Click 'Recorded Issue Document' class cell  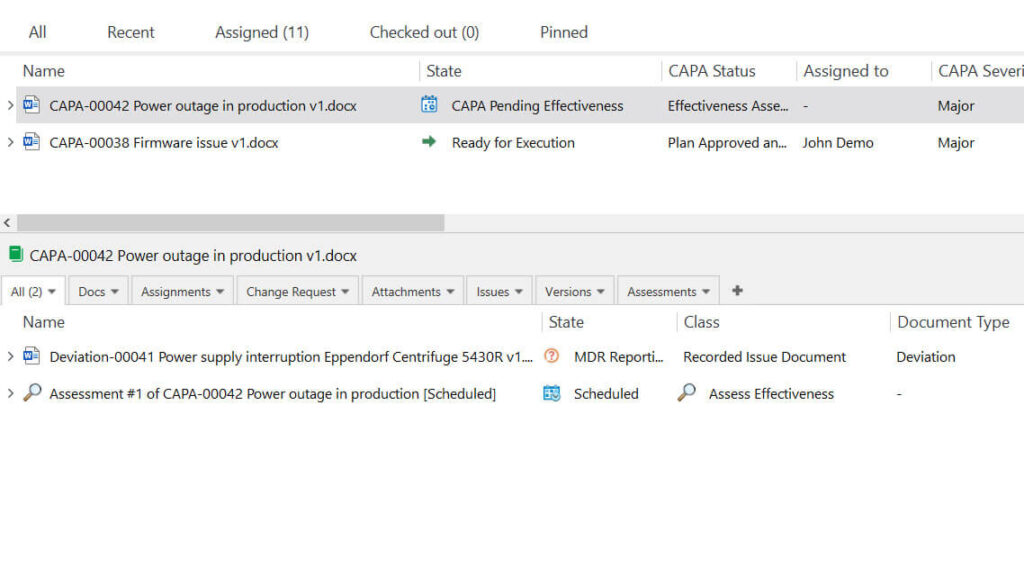pyautogui.click(x=765, y=357)
